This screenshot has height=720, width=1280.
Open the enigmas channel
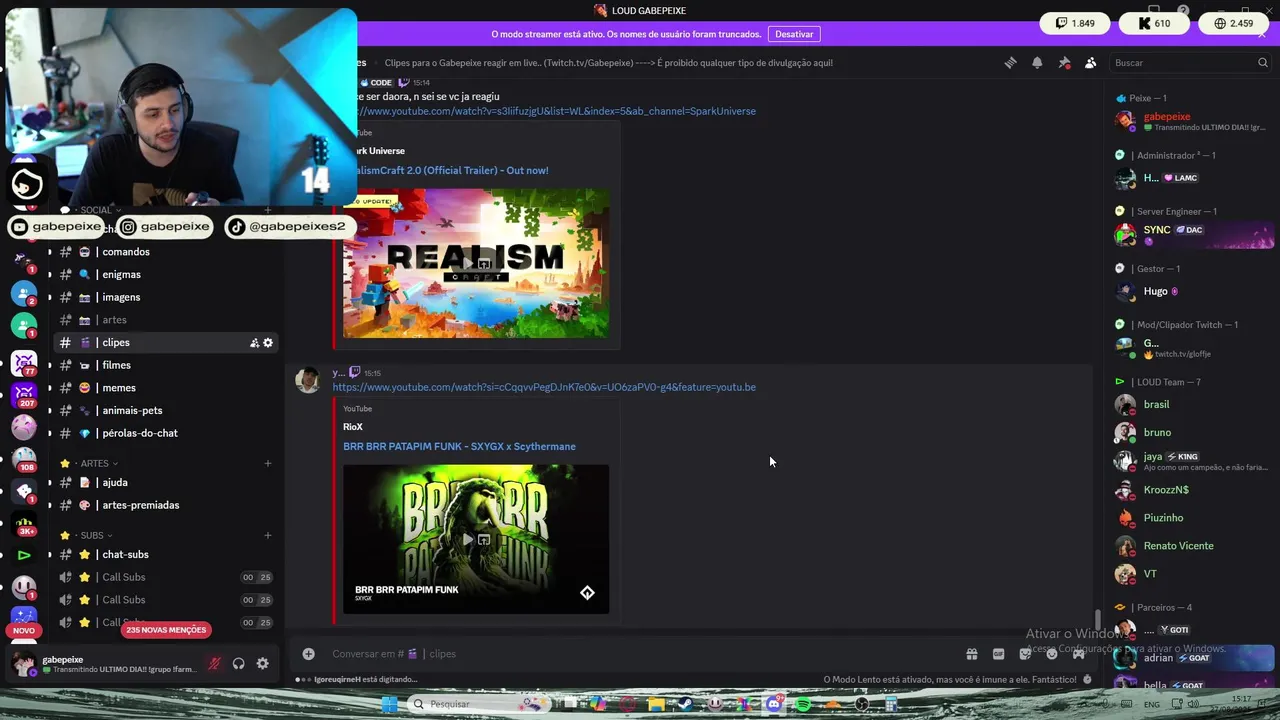pyautogui.click(x=165, y=274)
